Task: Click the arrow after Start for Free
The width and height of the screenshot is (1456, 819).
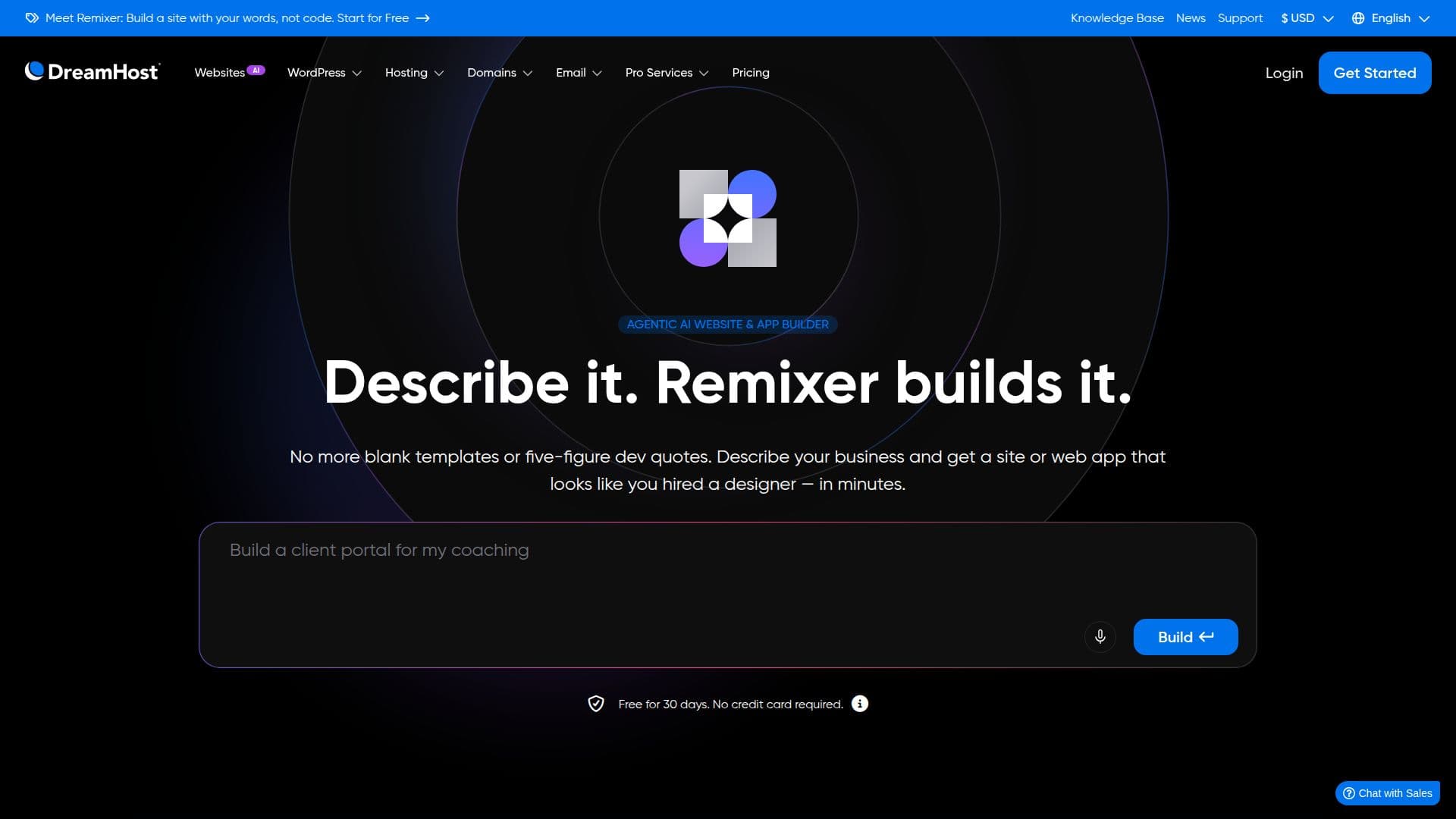Action: click(423, 18)
